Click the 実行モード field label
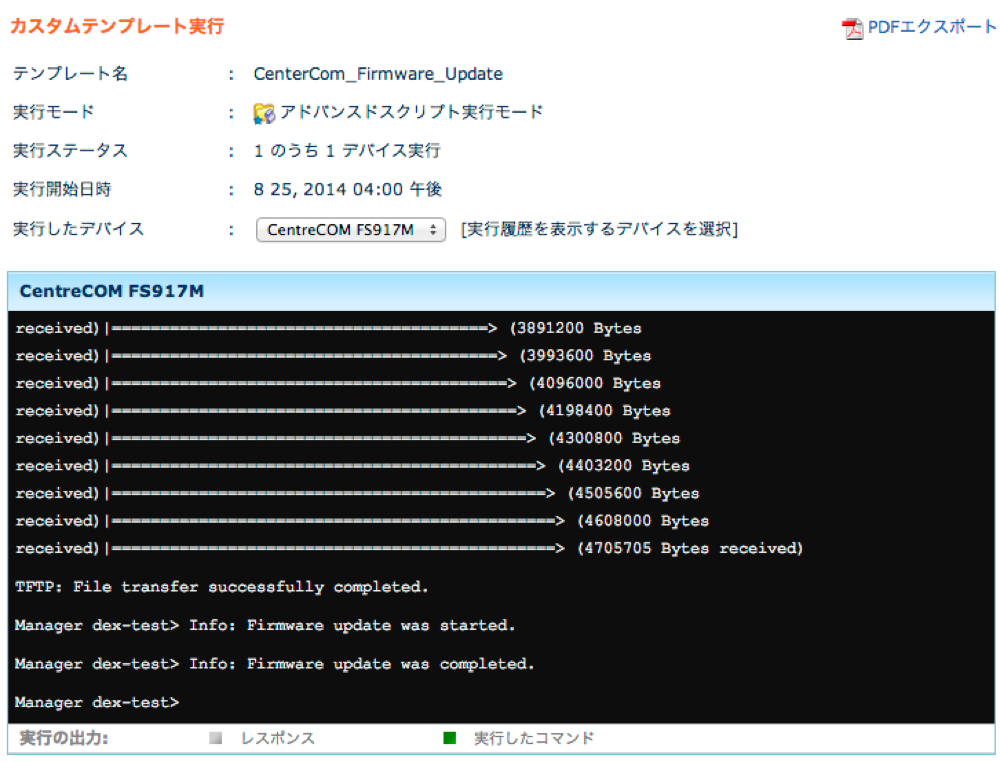 click(54, 112)
